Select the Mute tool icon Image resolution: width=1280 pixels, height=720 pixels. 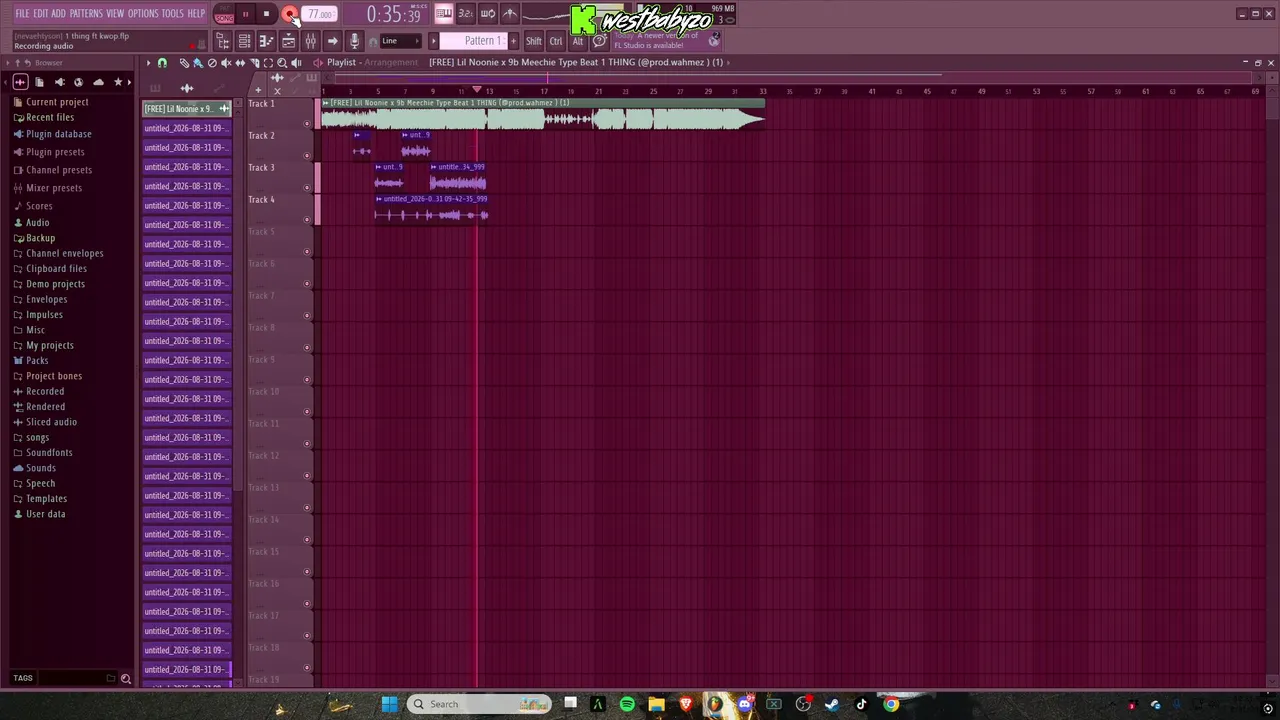pos(226,63)
